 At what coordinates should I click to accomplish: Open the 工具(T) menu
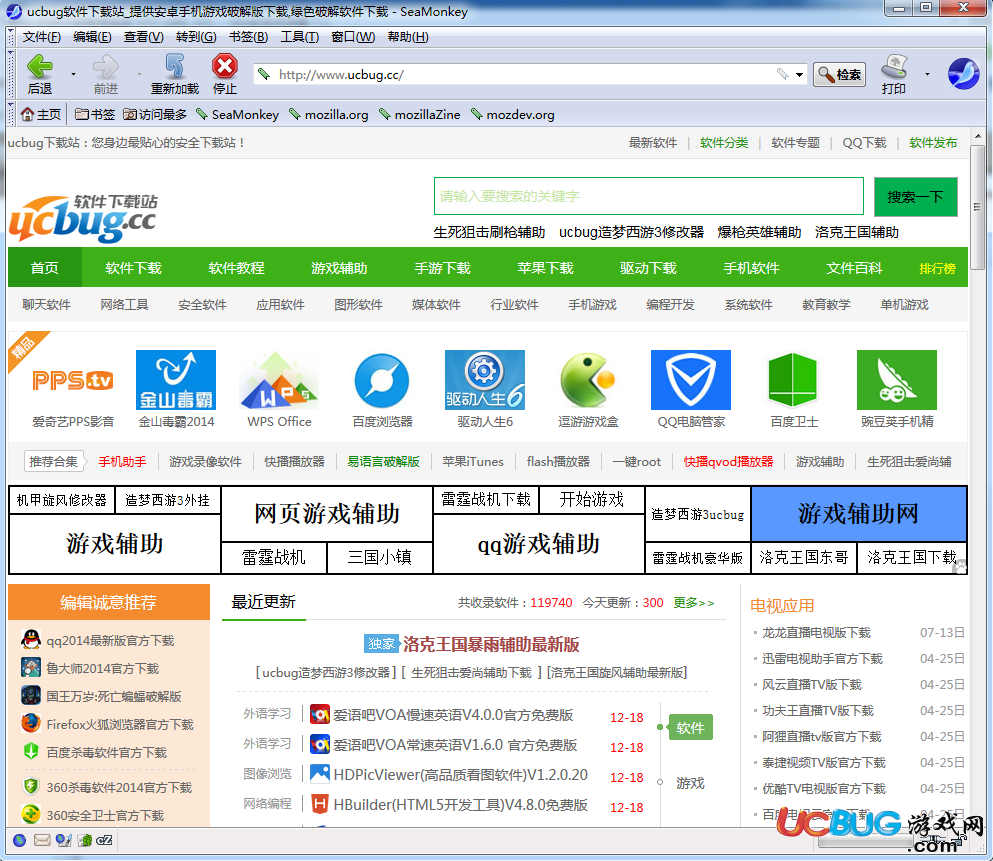coord(300,37)
